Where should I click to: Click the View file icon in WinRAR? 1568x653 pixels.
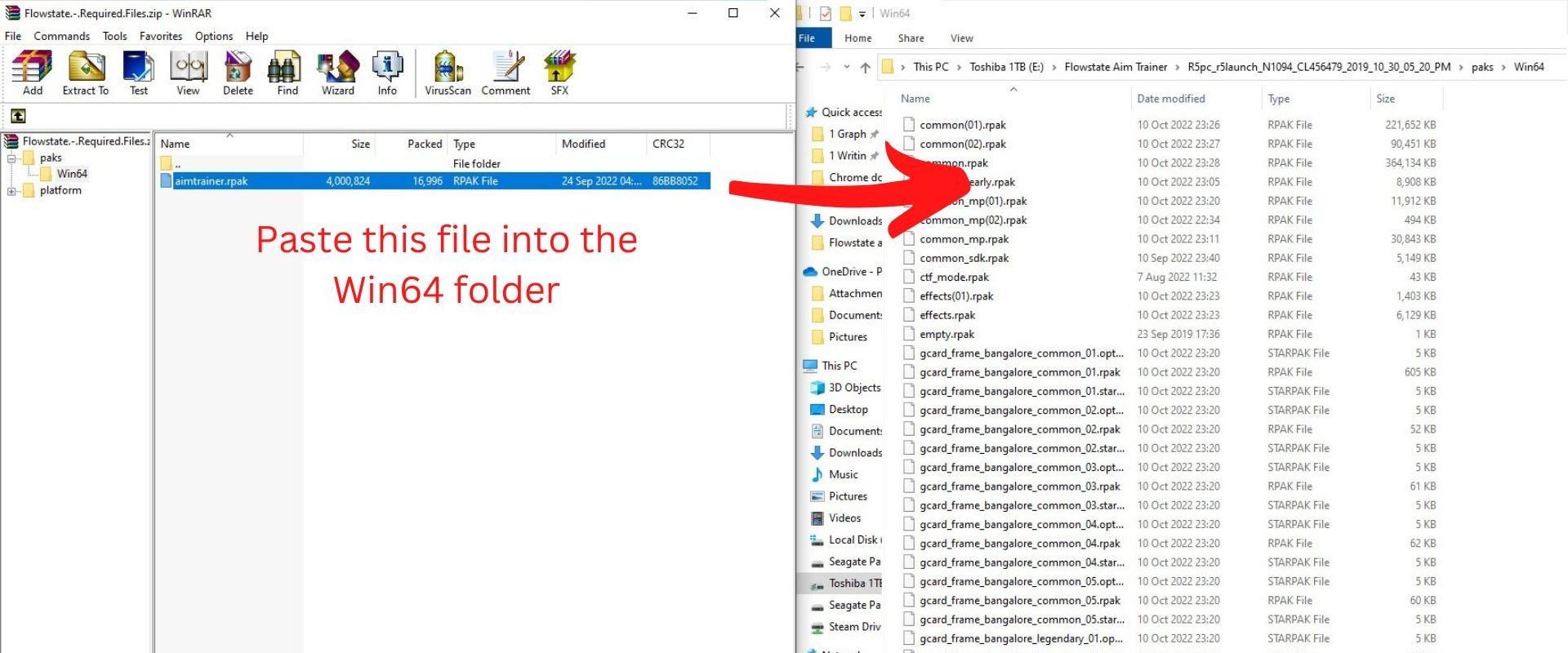click(x=188, y=73)
